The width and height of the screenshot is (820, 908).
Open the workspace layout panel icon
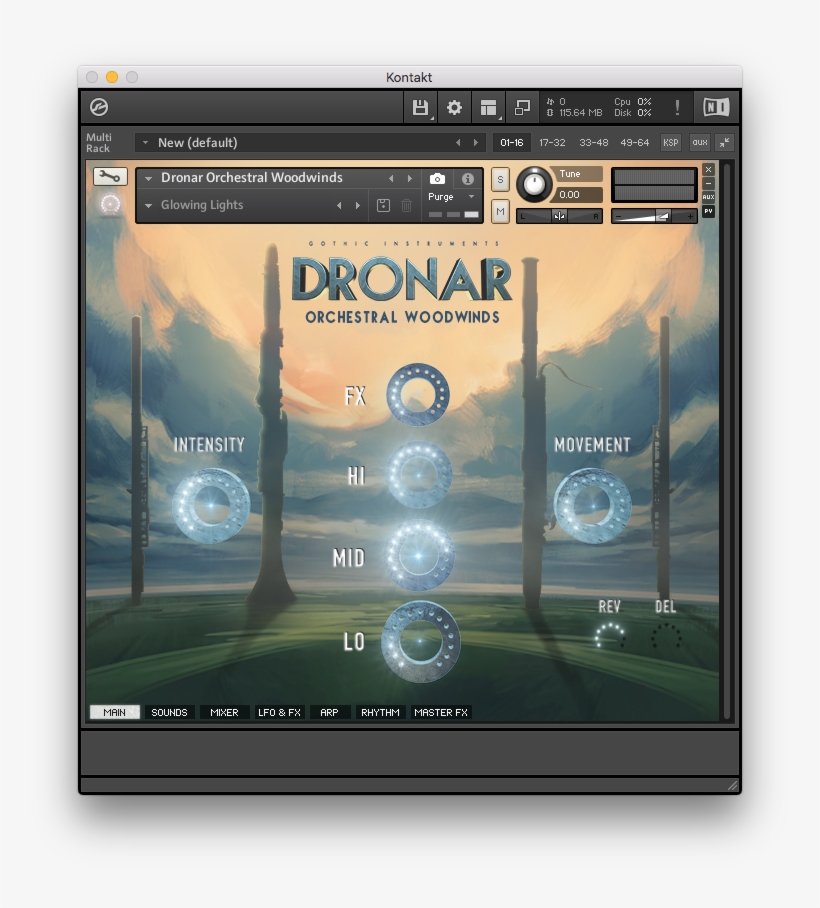489,108
